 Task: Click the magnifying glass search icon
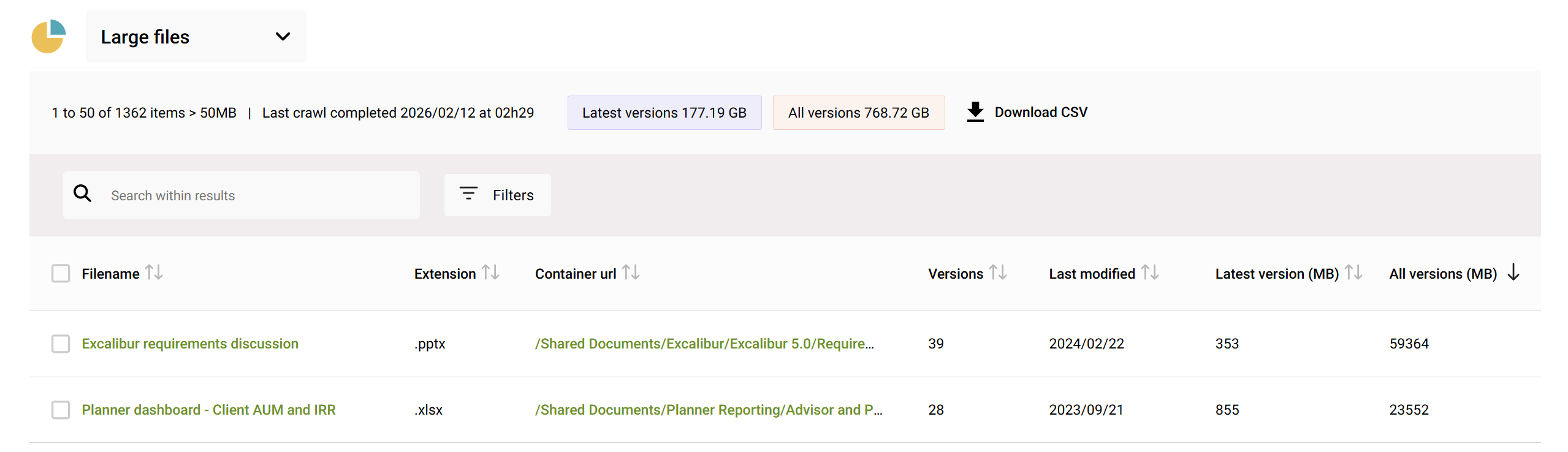click(83, 194)
